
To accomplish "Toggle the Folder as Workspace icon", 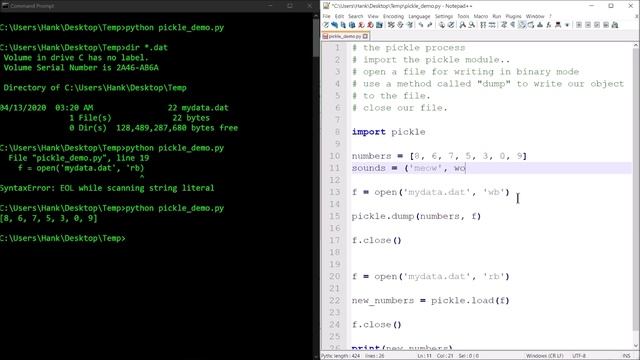I will [558, 25].
